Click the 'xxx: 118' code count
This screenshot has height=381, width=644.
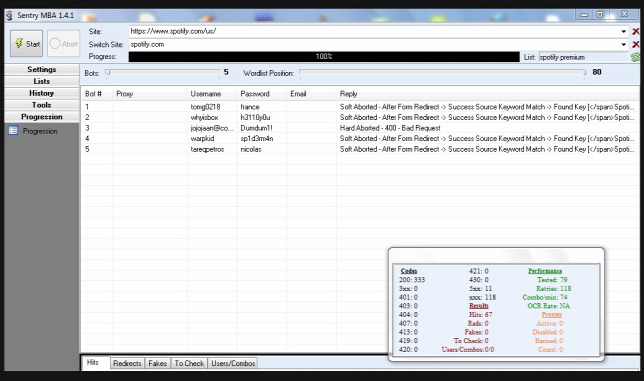482,297
